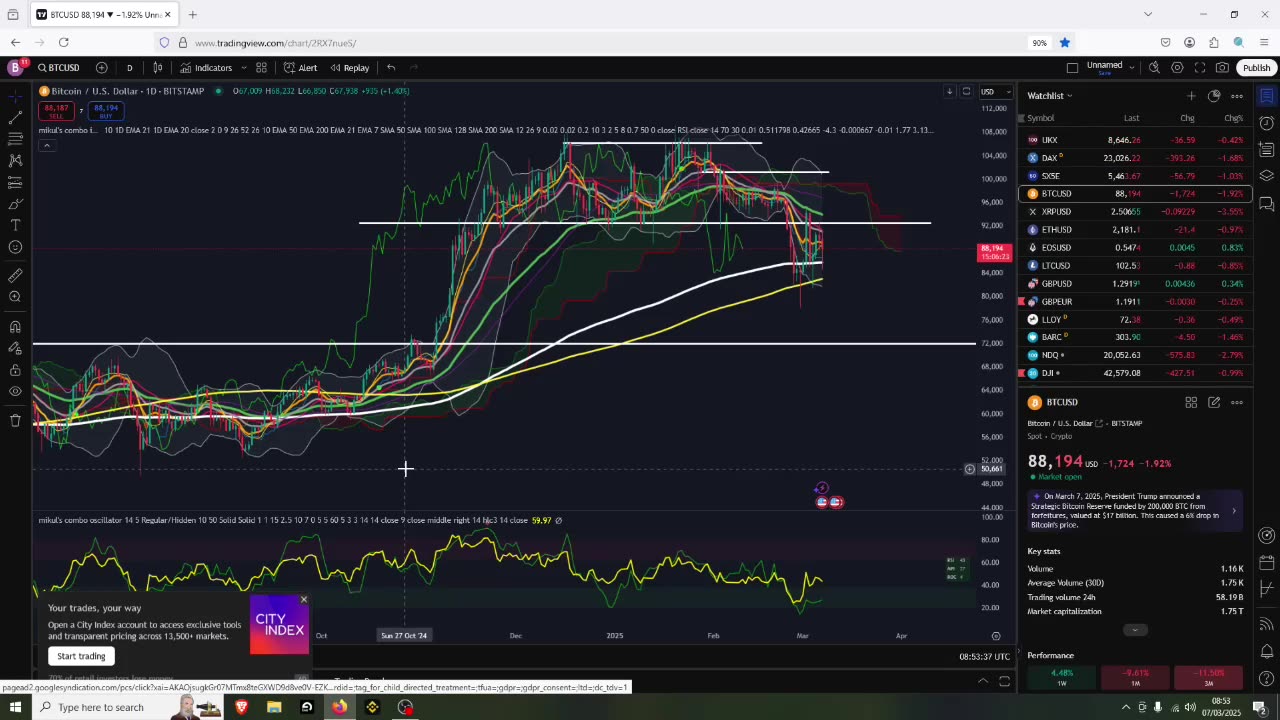Select the trend line drawing tool

tap(15, 117)
